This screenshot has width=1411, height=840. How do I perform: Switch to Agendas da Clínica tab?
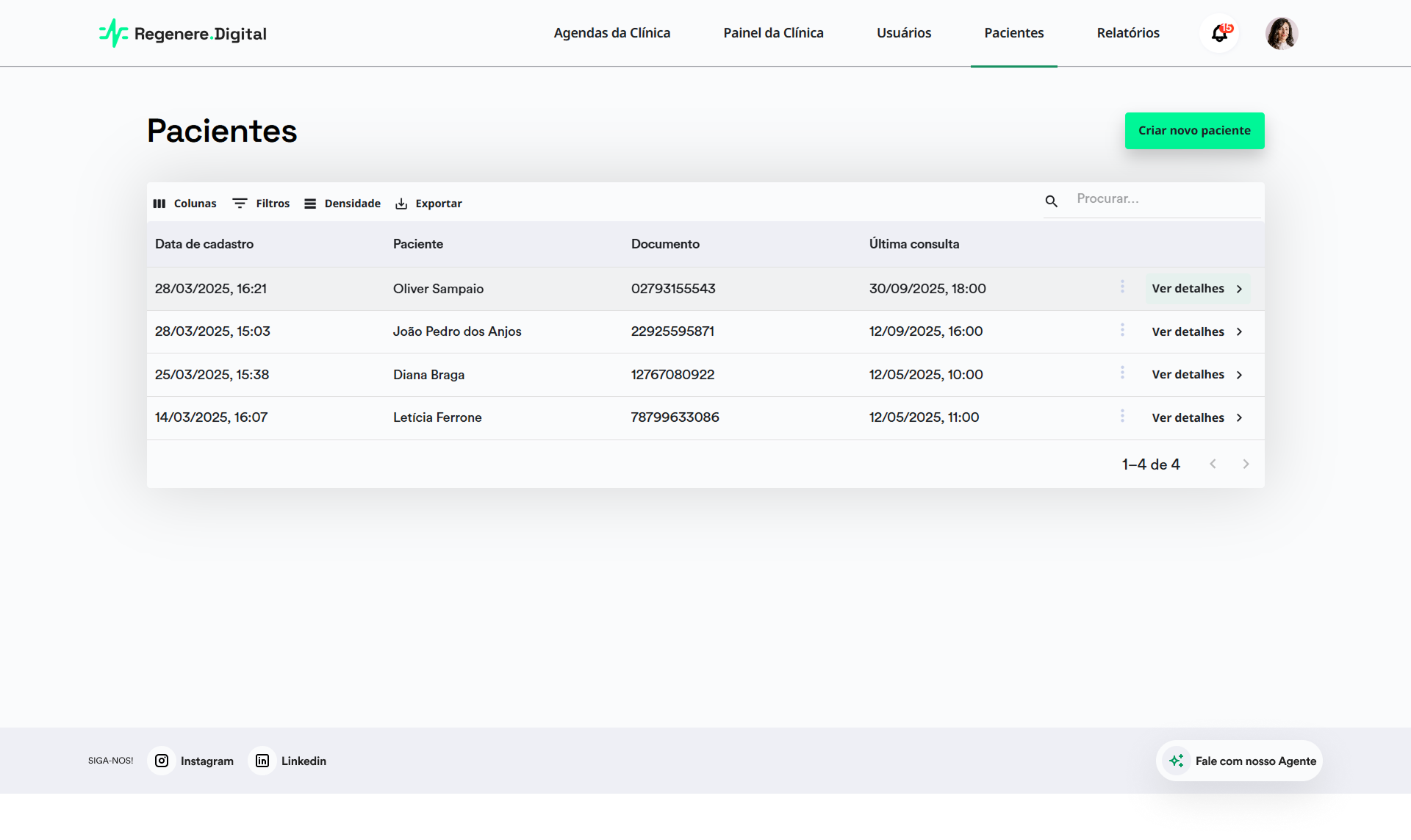click(611, 33)
